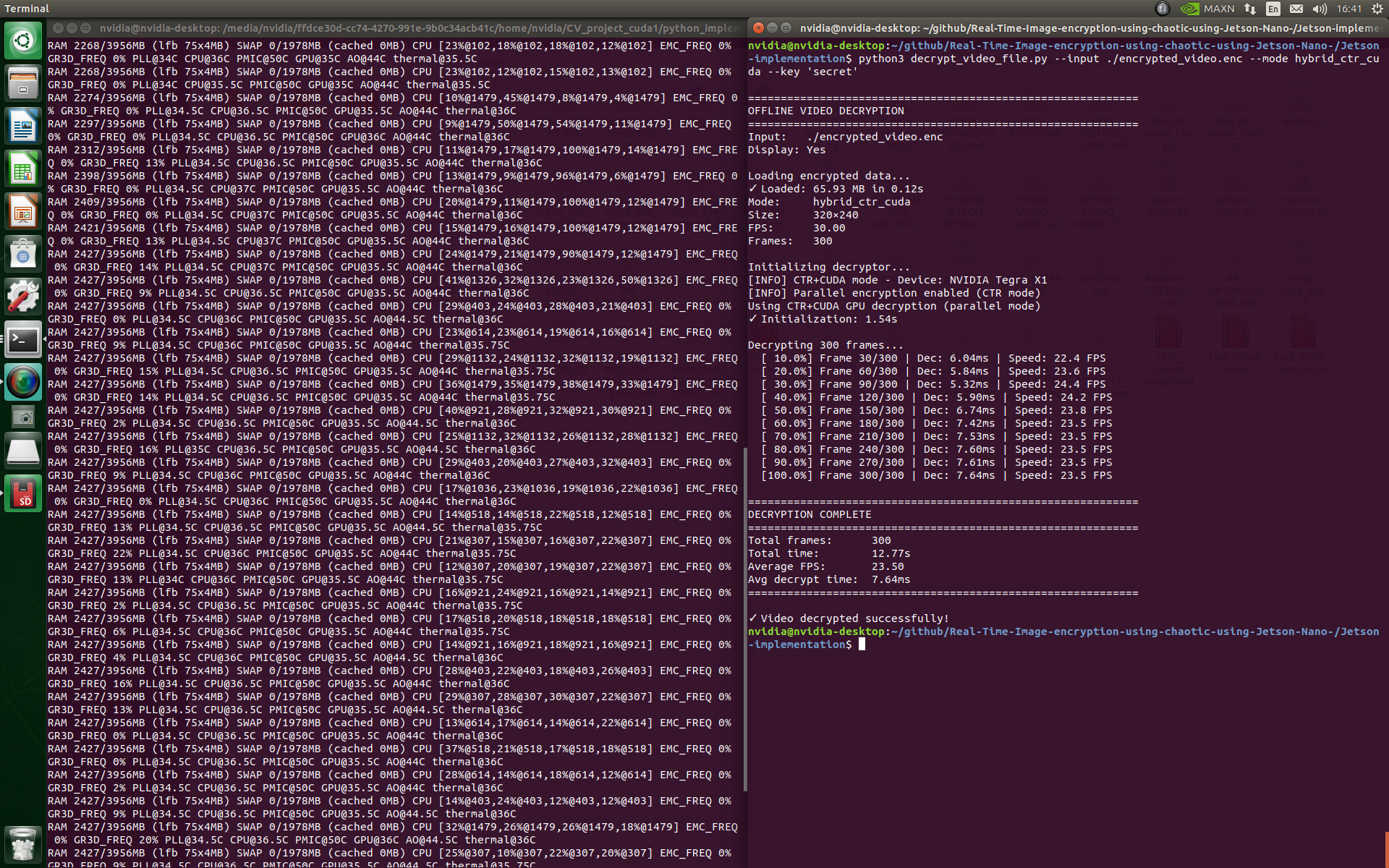Open the Files manager from the launcher
This screenshot has width=1389, height=868.
tap(23, 82)
